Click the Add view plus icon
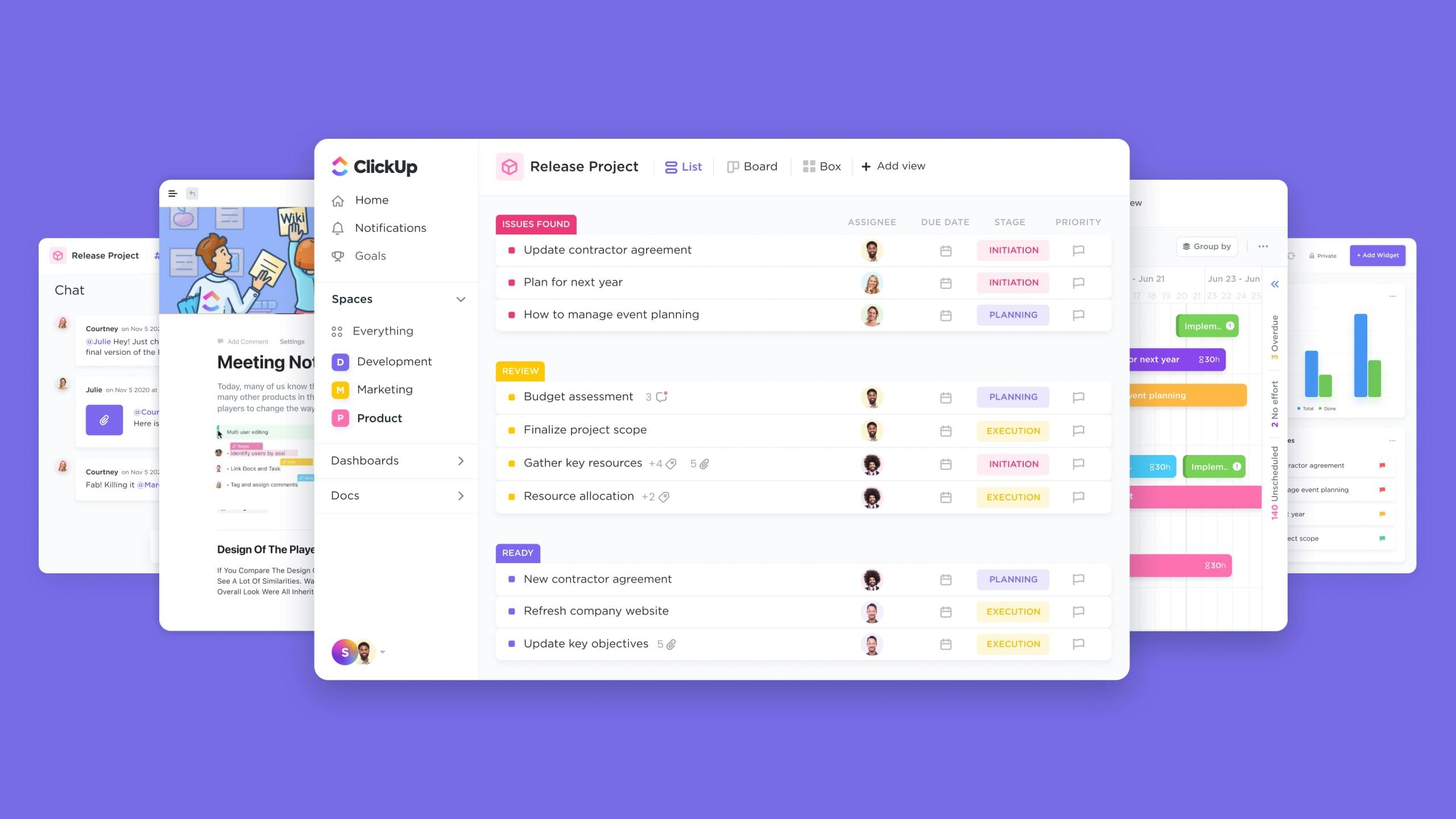The width and height of the screenshot is (1456, 819). [x=865, y=166]
